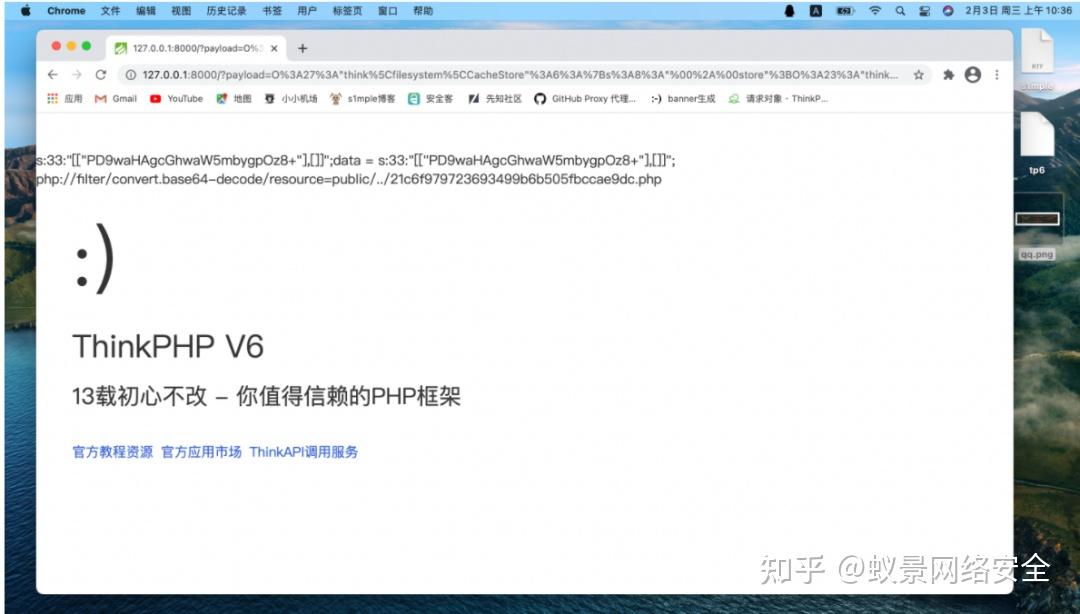Click the 地图 bookmark icon
The width and height of the screenshot is (1080, 614).
(x=236, y=98)
